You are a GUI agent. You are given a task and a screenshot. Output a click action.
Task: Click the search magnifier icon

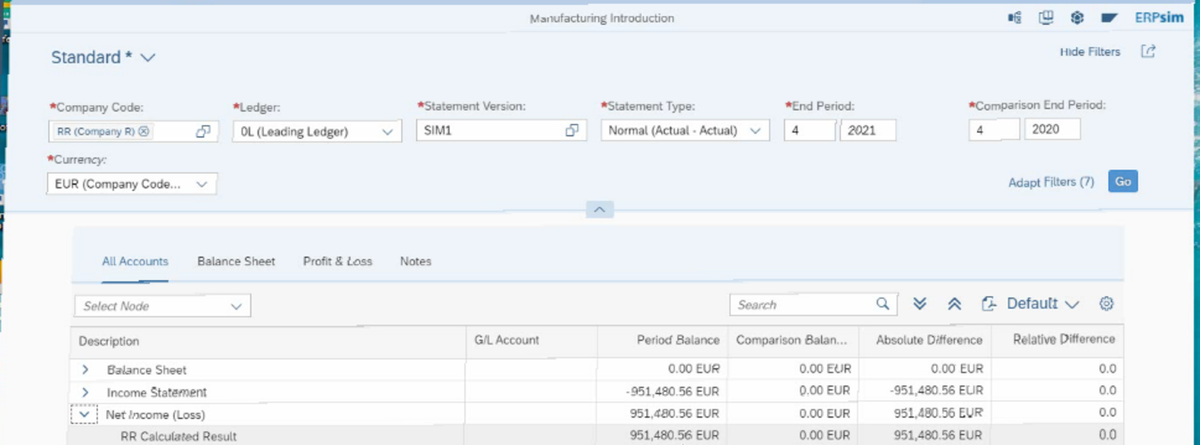[882, 304]
